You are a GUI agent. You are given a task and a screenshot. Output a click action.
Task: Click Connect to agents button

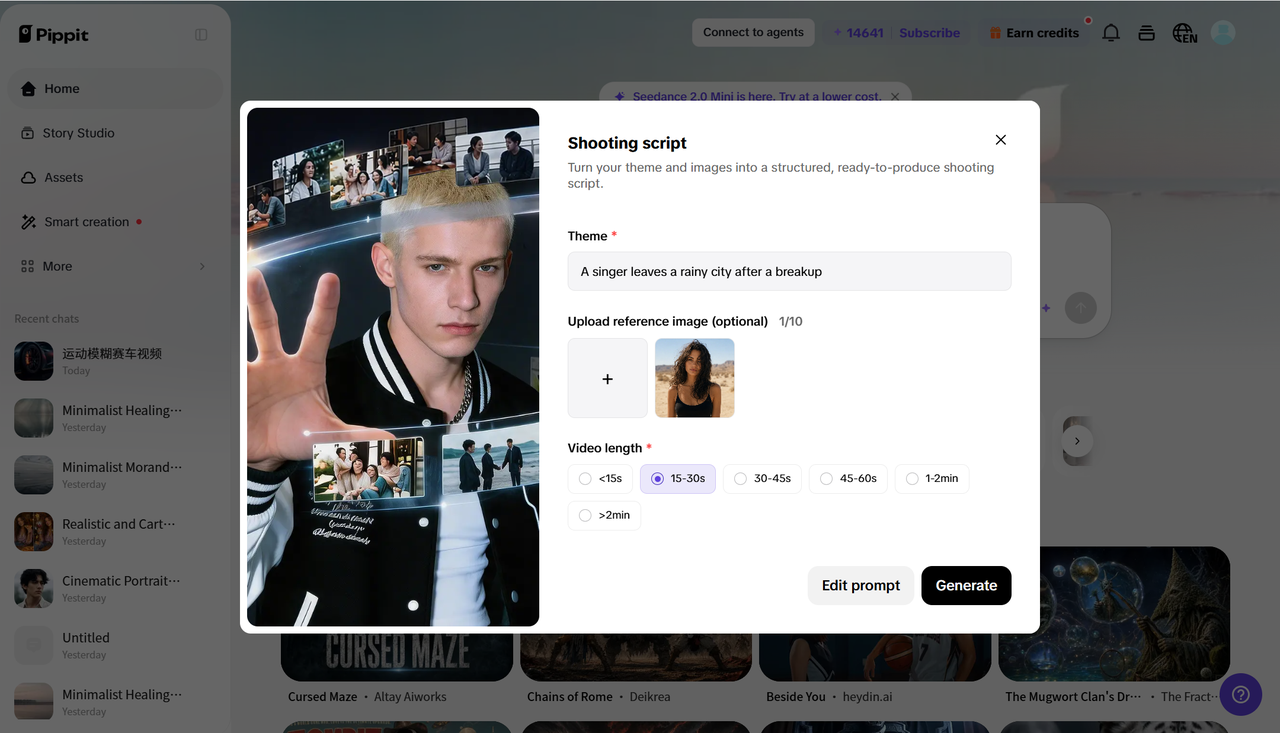point(753,32)
